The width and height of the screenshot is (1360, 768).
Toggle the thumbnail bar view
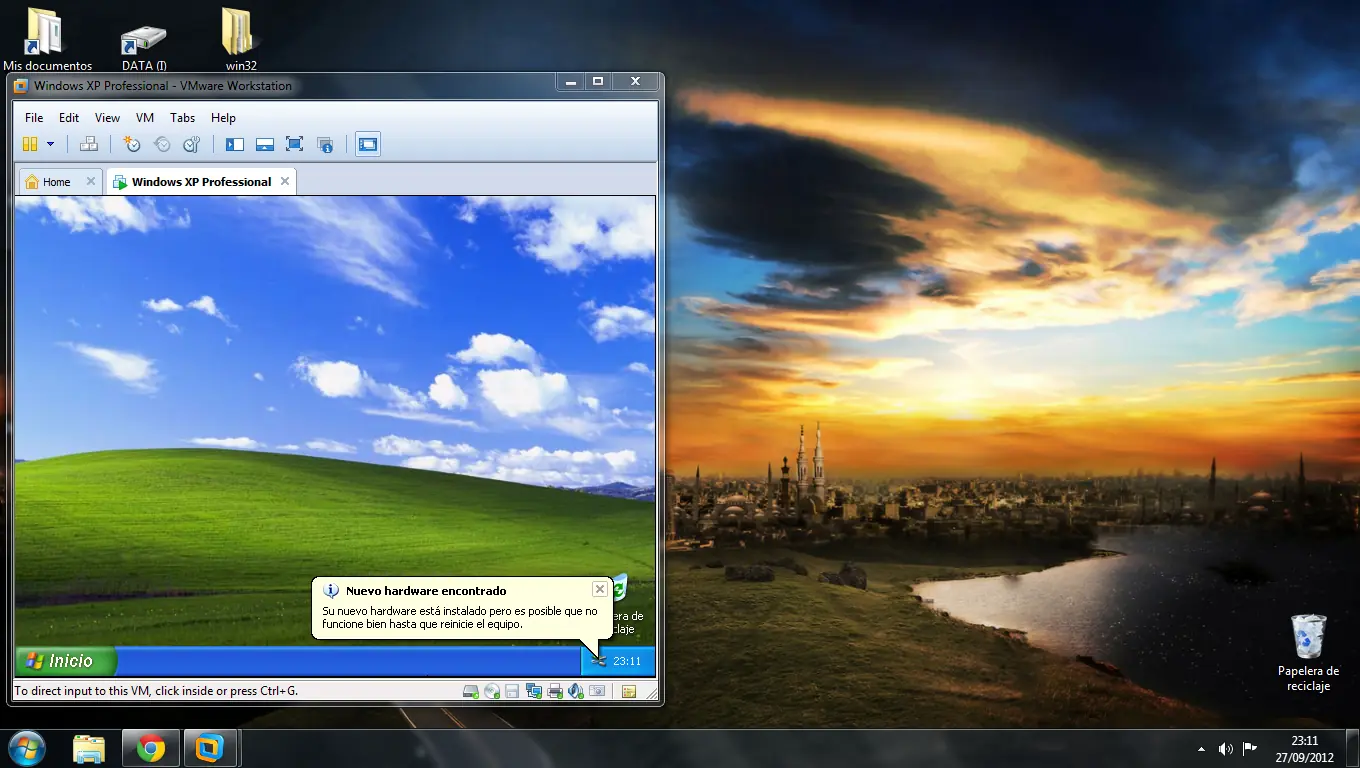coord(265,144)
